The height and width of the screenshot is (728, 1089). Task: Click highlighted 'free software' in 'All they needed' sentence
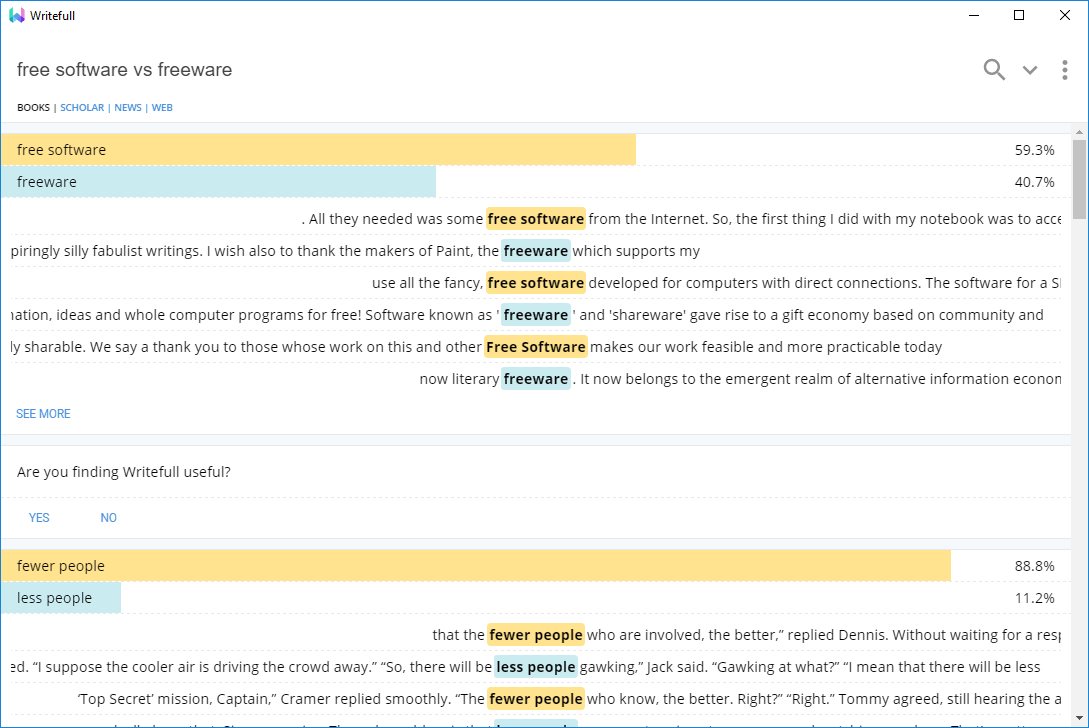(x=535, y=219)
